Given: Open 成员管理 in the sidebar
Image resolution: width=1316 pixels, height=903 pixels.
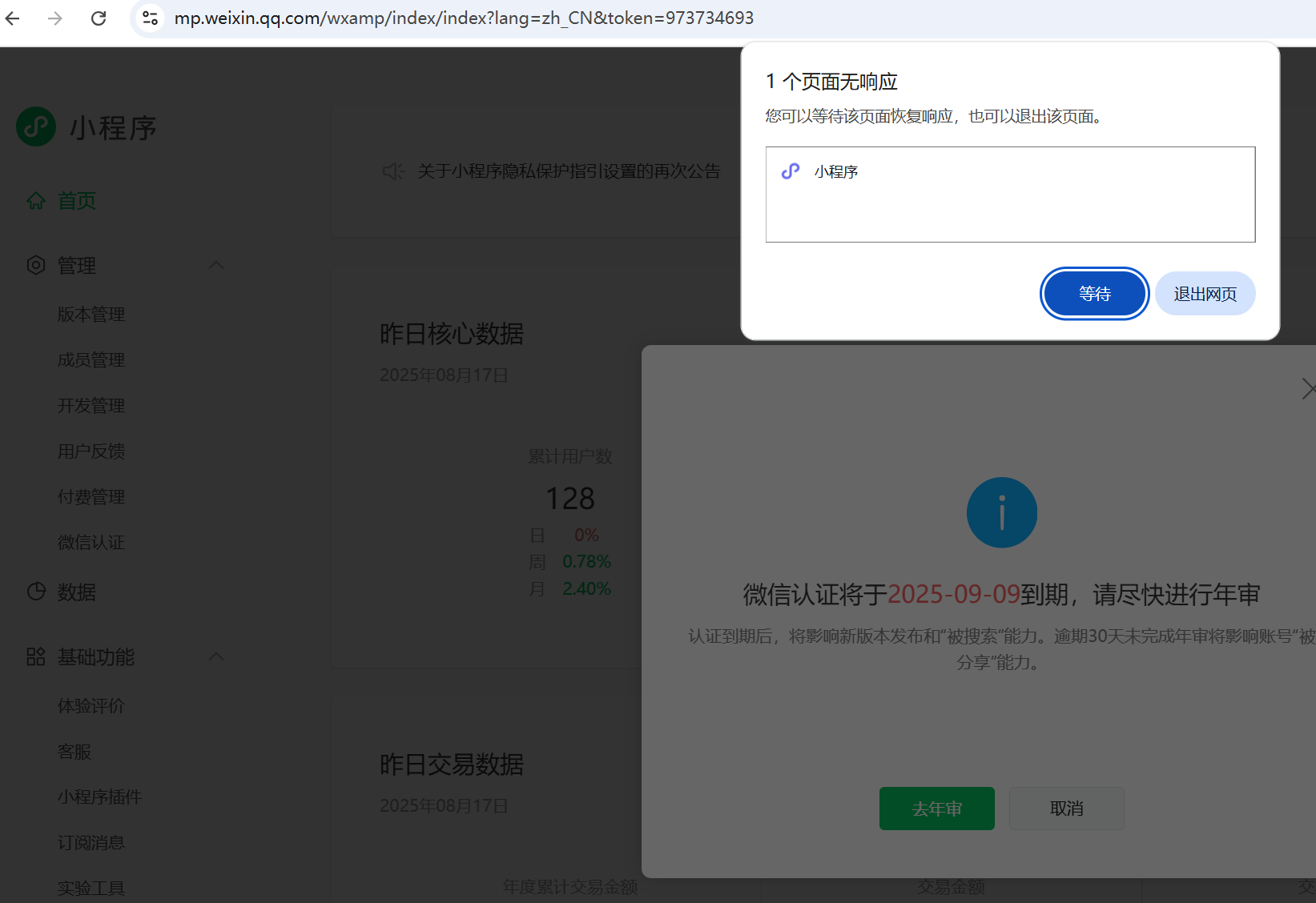Looking at the screenshot, I should [91, 360].
